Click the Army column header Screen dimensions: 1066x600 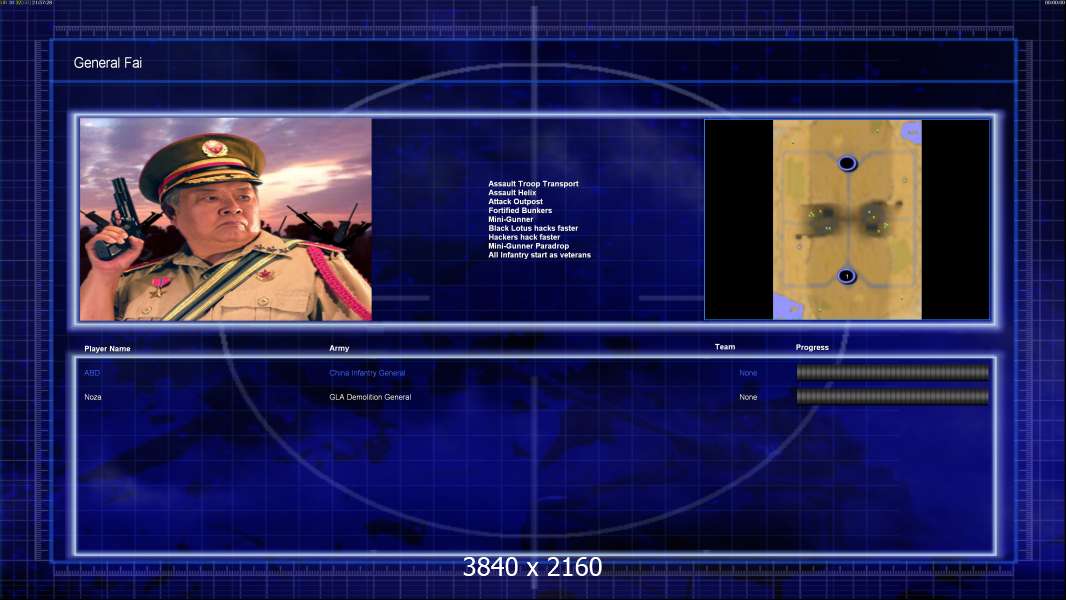pos(339,348)
